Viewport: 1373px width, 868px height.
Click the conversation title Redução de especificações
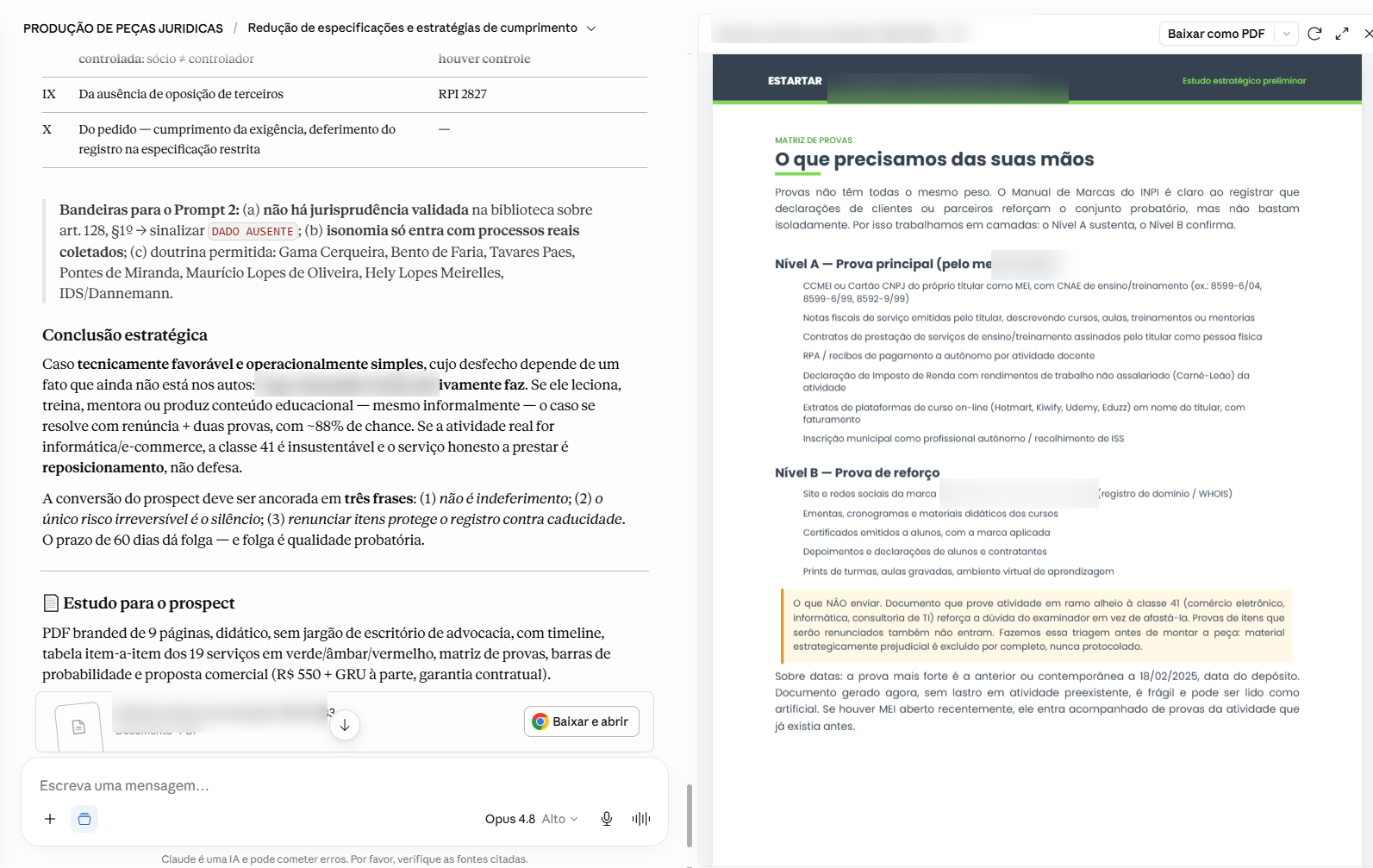coord(412,28)
